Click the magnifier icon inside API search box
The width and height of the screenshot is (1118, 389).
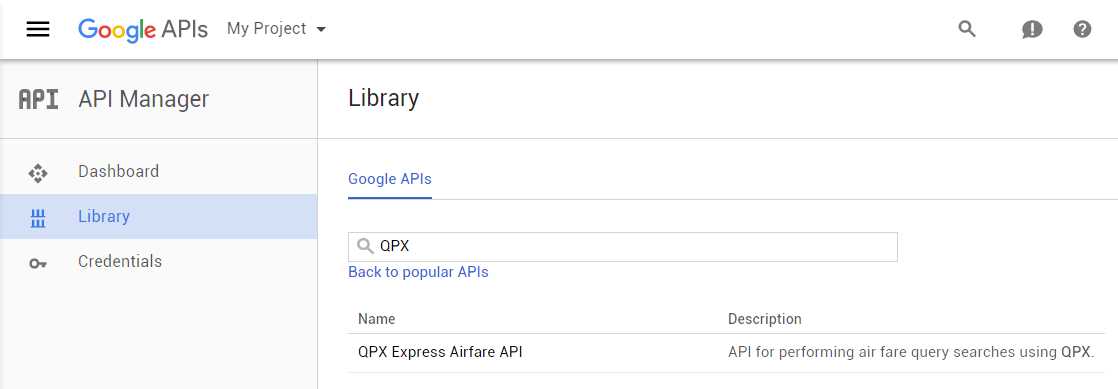pos(365,247)
